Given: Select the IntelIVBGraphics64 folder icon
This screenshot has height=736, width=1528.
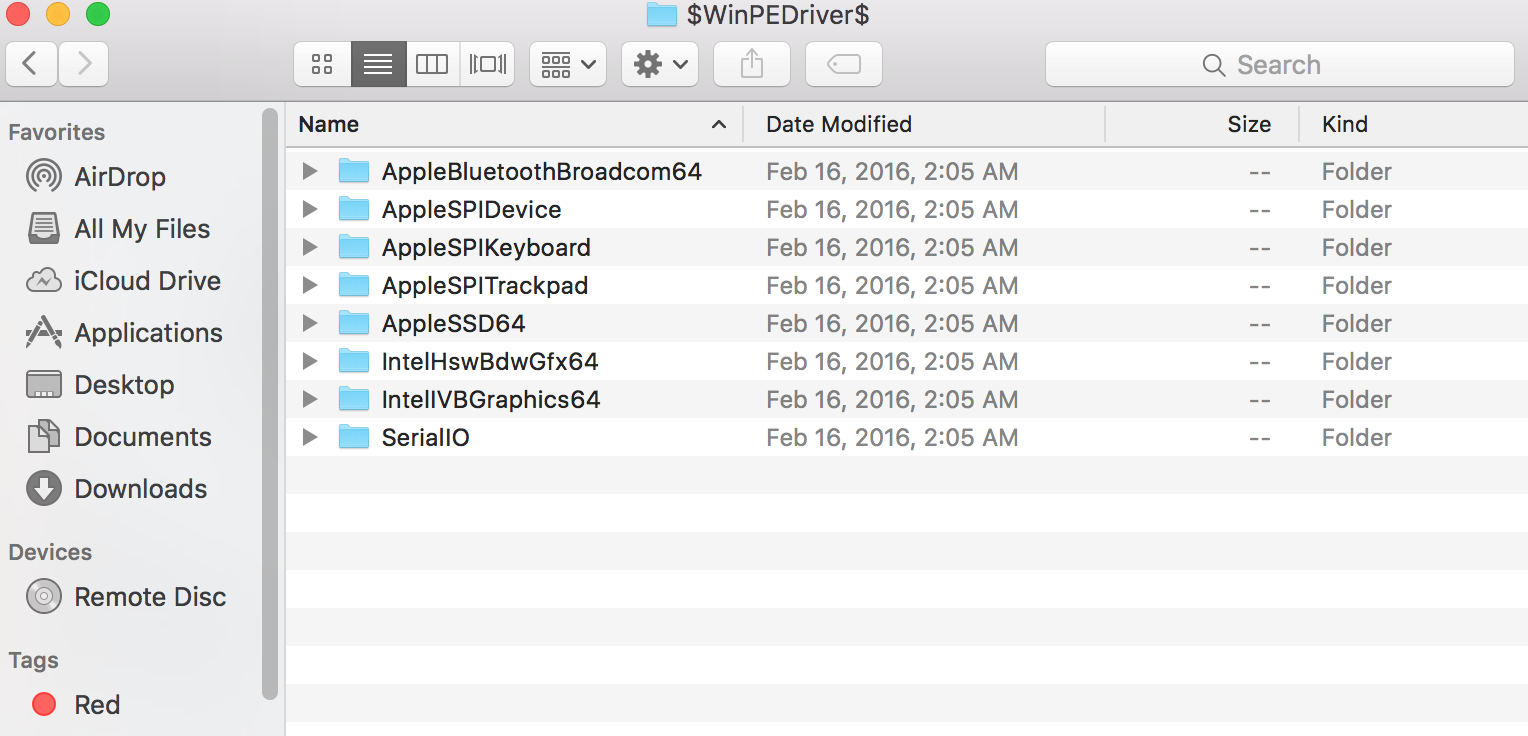Looking at the screenshot, I should click(354, 399).
